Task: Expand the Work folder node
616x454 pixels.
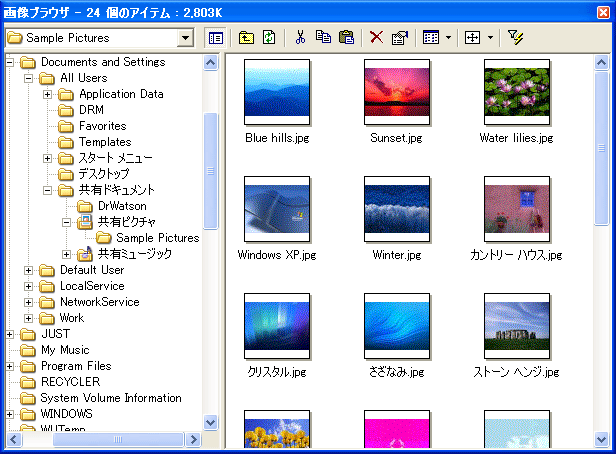Action: 28,318
